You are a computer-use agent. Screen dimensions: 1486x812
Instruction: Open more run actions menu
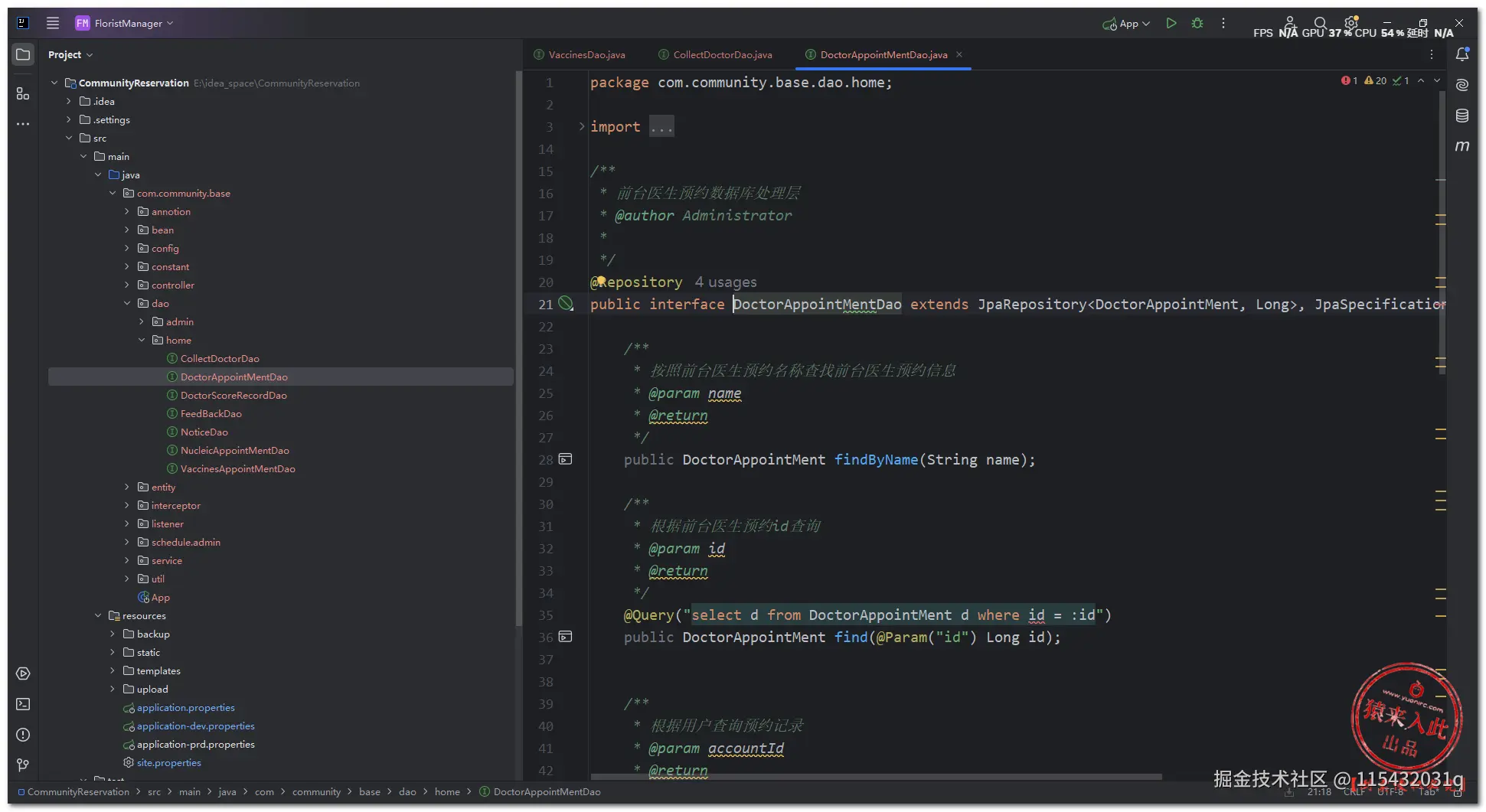1223,23
